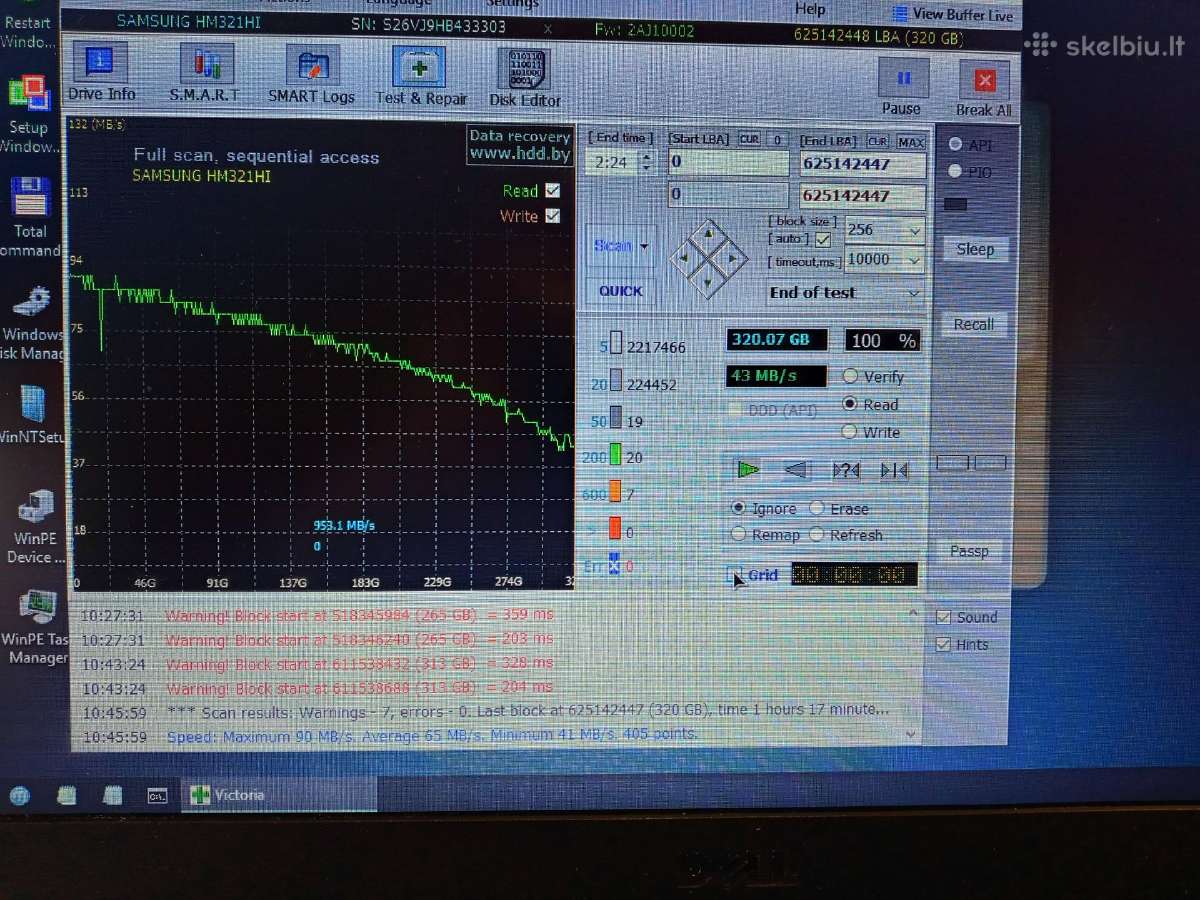The width and height of the screenshot is (1200, 900).
Task: Open WinPE Task Manager desktop icon
Action: coord(37,628)
